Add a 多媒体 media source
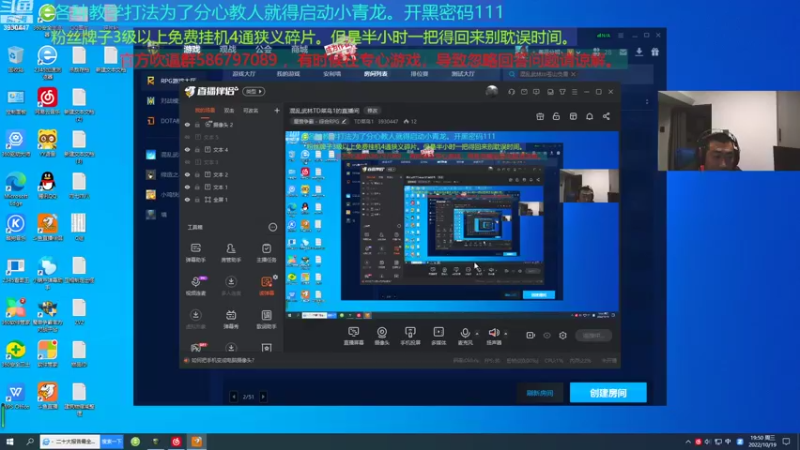Screen dimensions: 800x450 (438, 336)
